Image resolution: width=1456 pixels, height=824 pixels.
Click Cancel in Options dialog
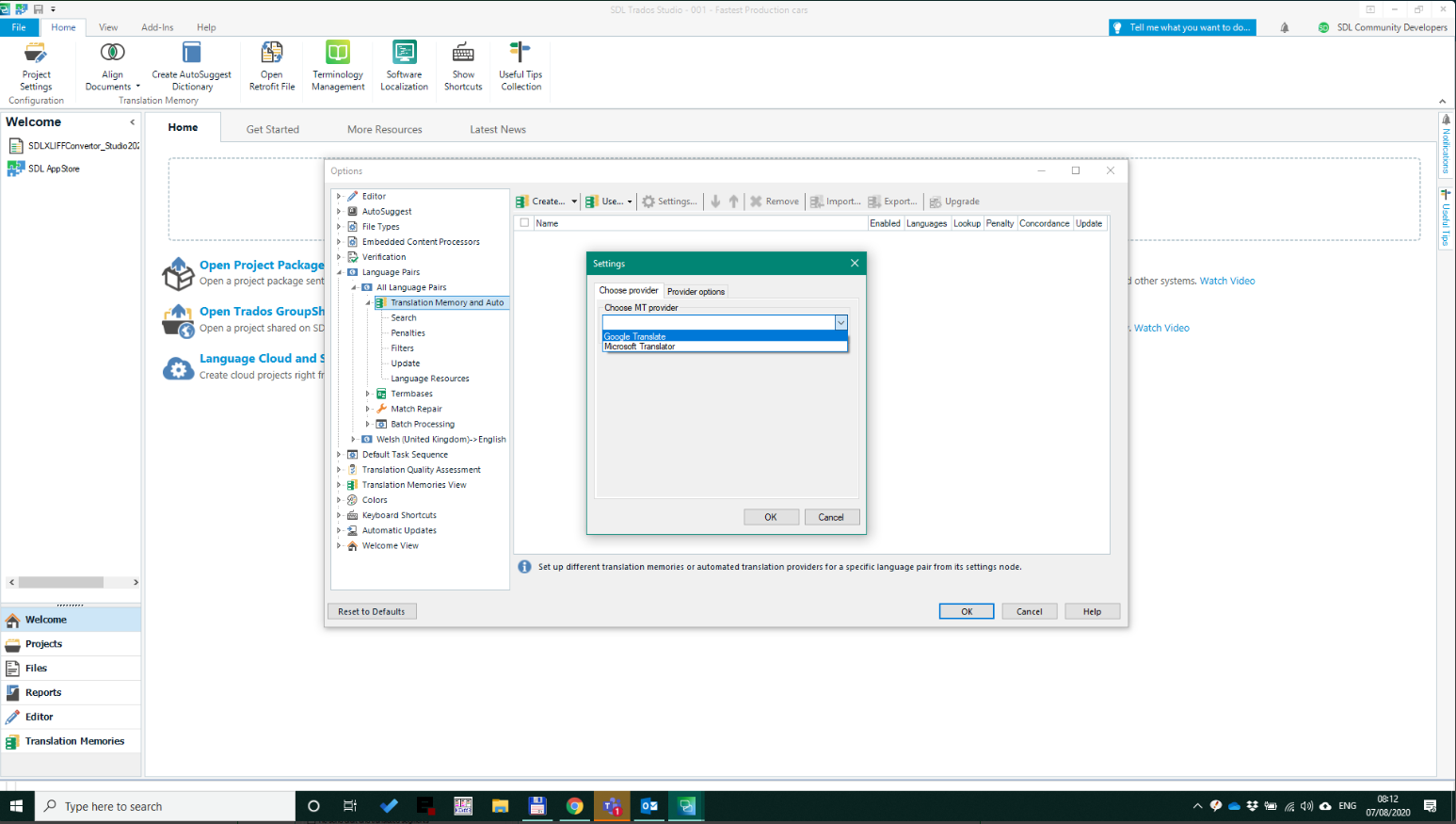point(1030,611)
